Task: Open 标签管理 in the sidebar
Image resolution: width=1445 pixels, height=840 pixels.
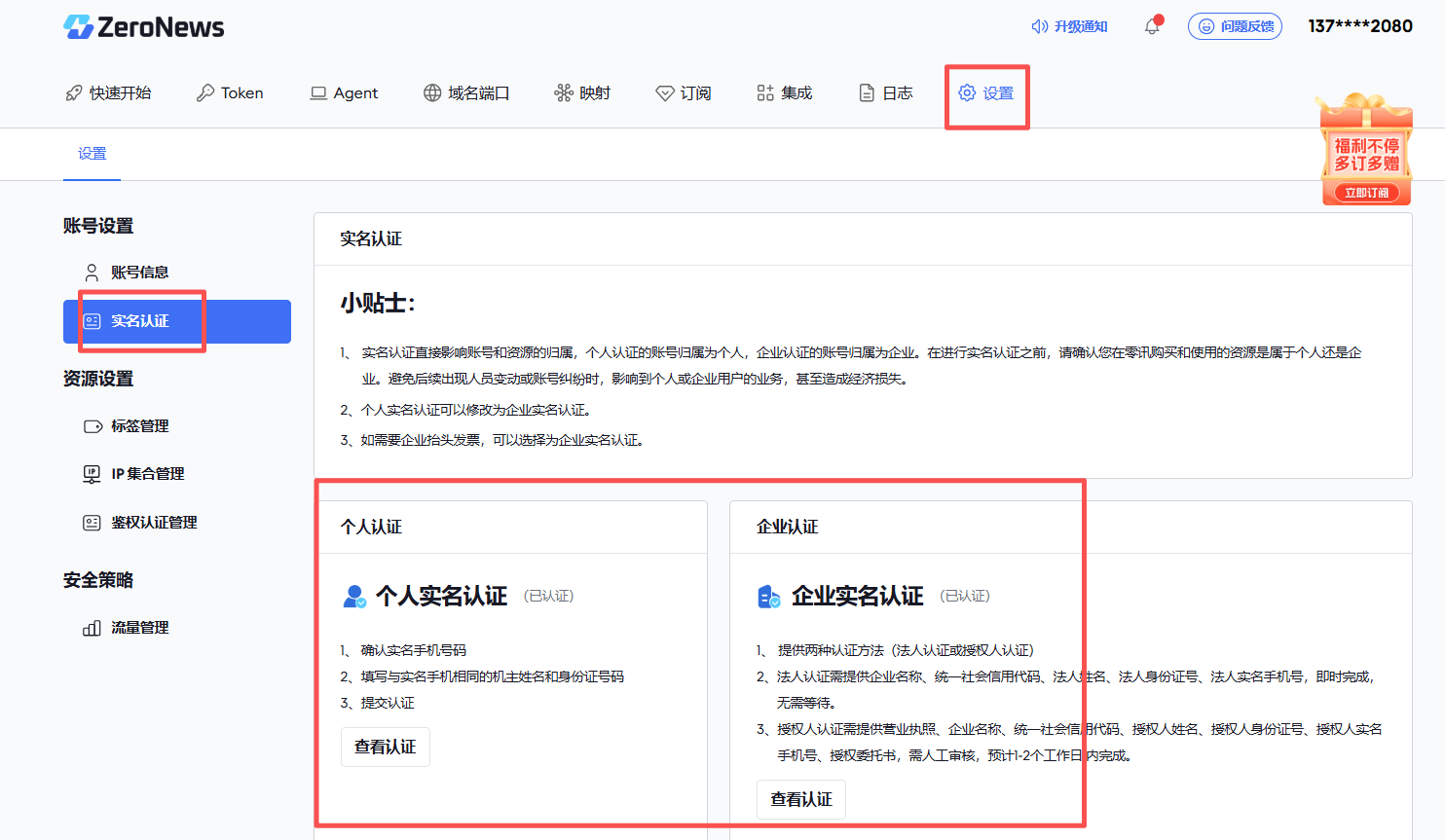Action: [139, 426]
